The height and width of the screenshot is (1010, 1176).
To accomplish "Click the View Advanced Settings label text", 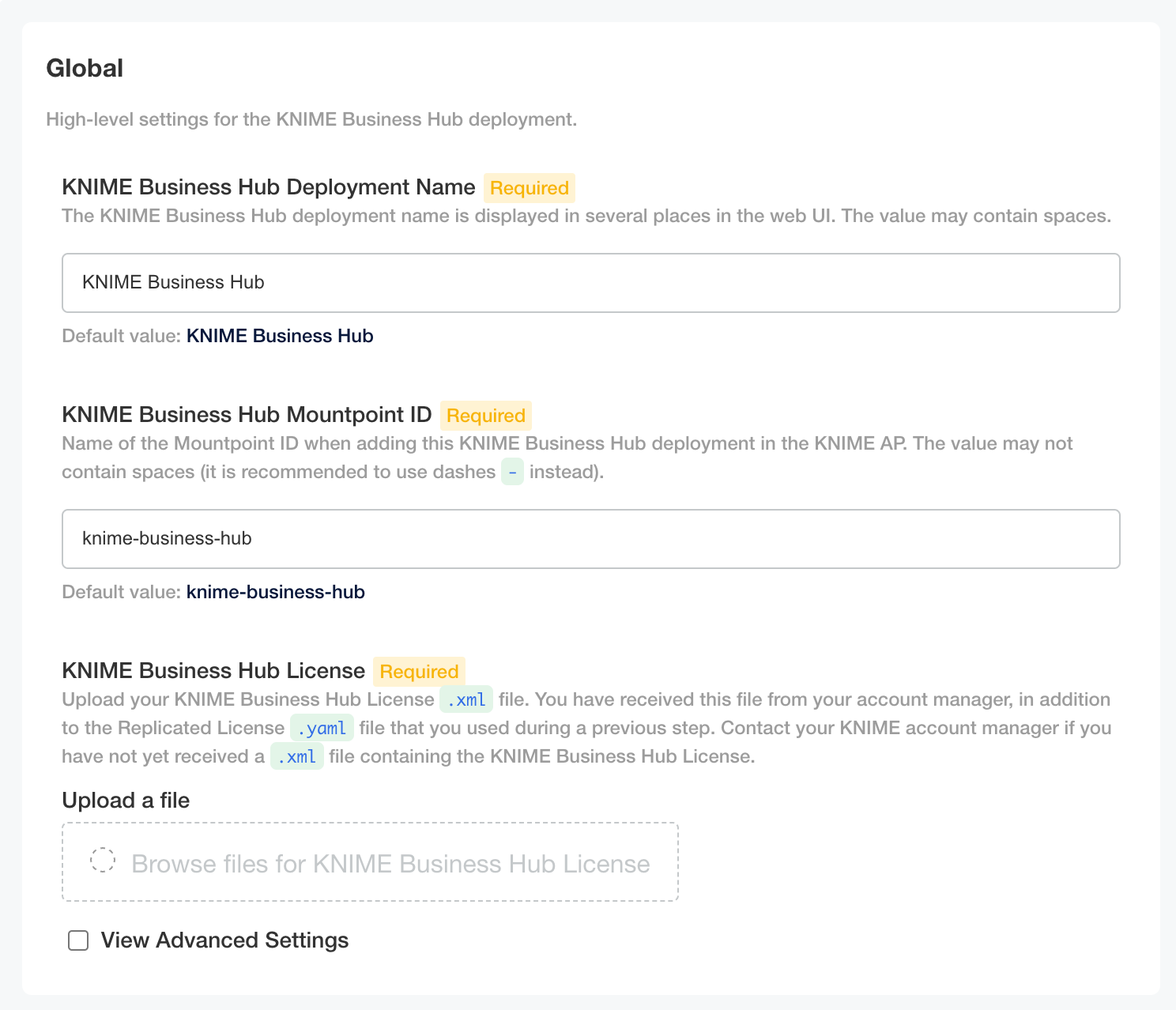I will pyautogui.click(x=224, y=940).
